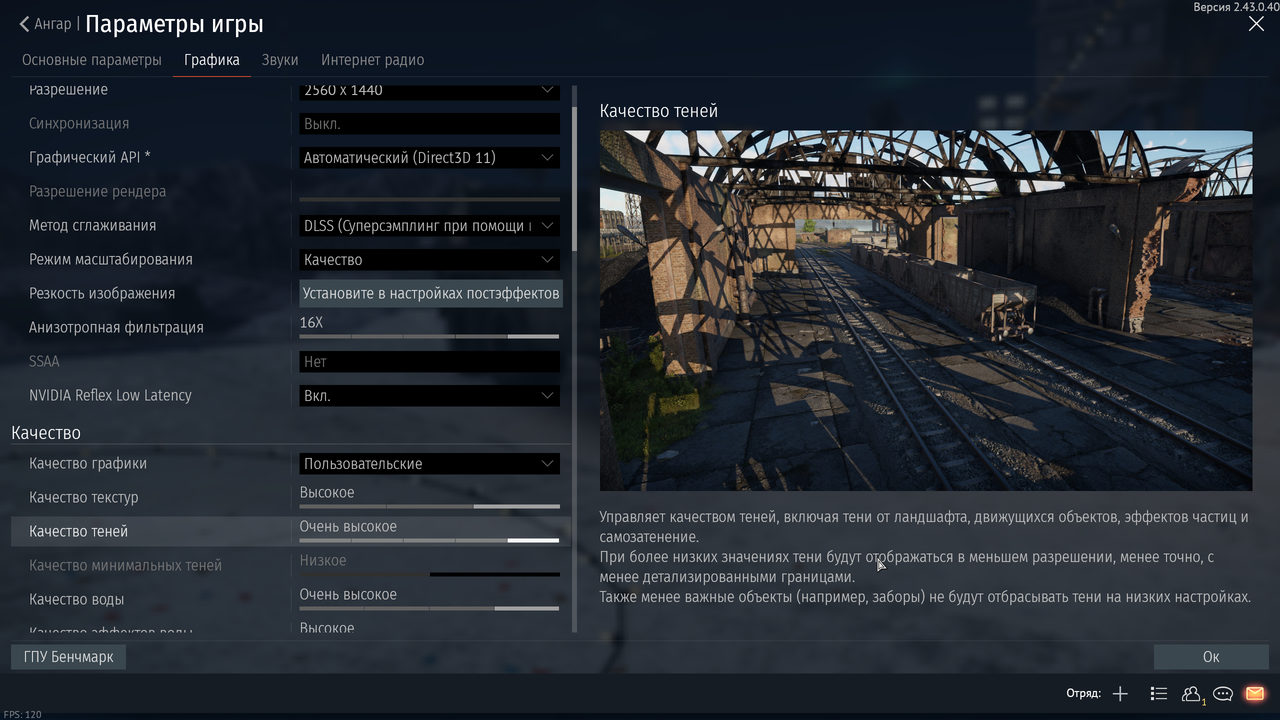Click the Качество минимальных теней slider
The image size is (1280, 720).
click(x=430, y=574)
